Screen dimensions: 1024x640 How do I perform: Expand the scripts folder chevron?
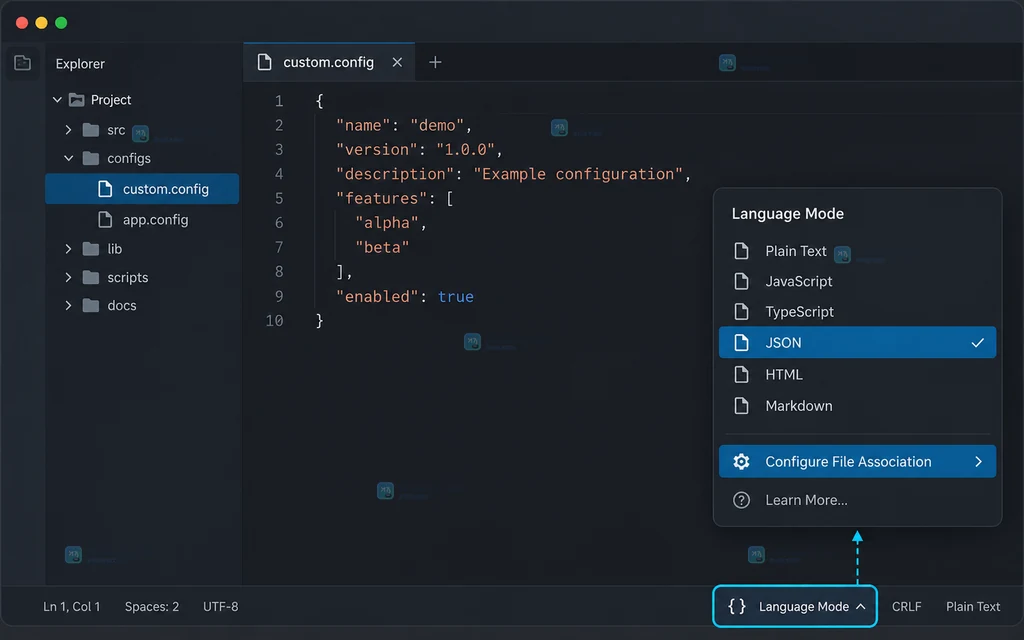[x=68, y=278]
